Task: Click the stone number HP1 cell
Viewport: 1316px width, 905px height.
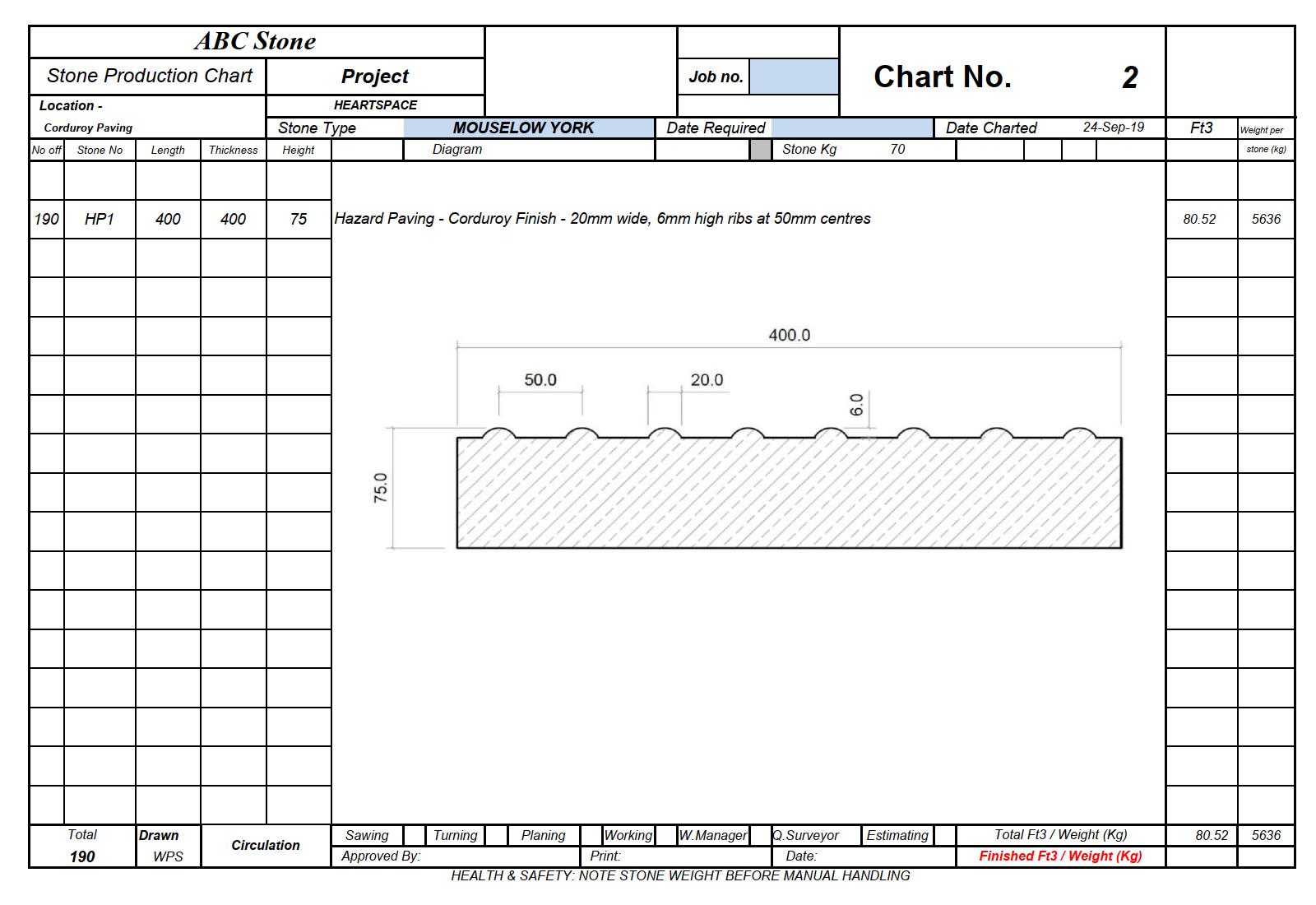Action: 100,219
